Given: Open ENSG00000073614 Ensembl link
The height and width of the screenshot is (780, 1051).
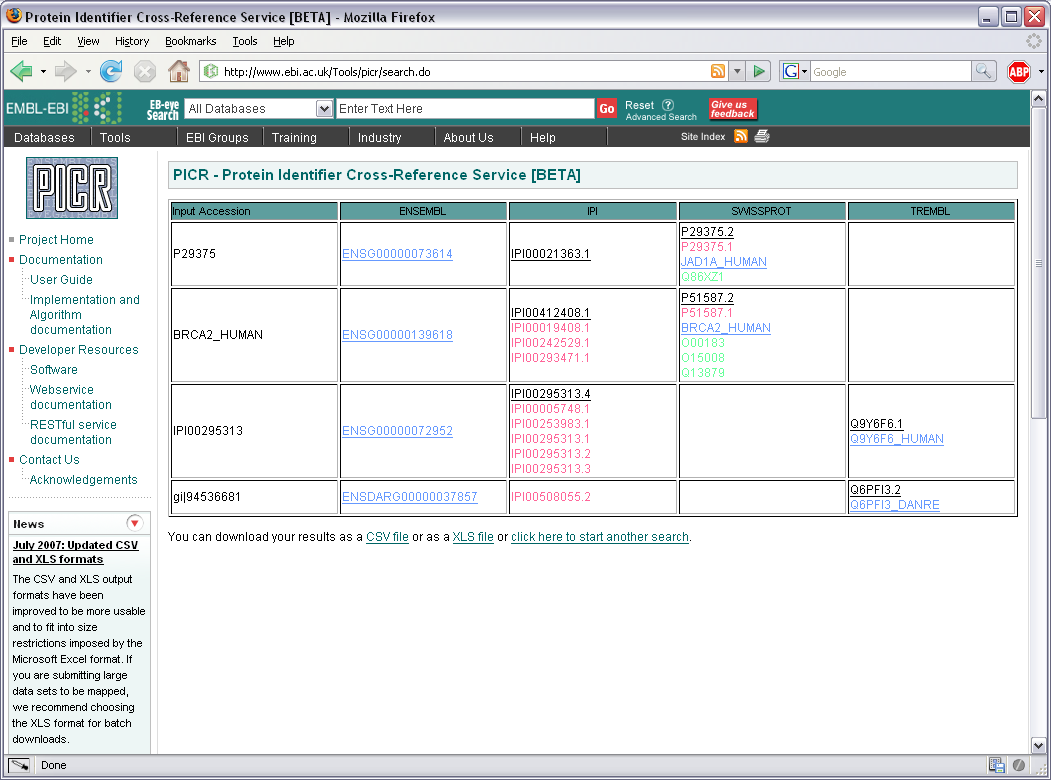Looking at the screenshot, I should coord(397,254).
